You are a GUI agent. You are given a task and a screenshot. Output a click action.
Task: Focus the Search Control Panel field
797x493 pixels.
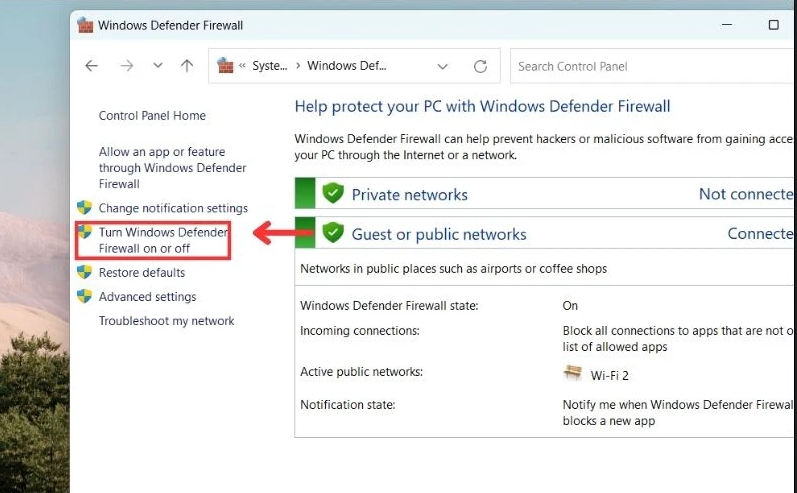point(653,66)
